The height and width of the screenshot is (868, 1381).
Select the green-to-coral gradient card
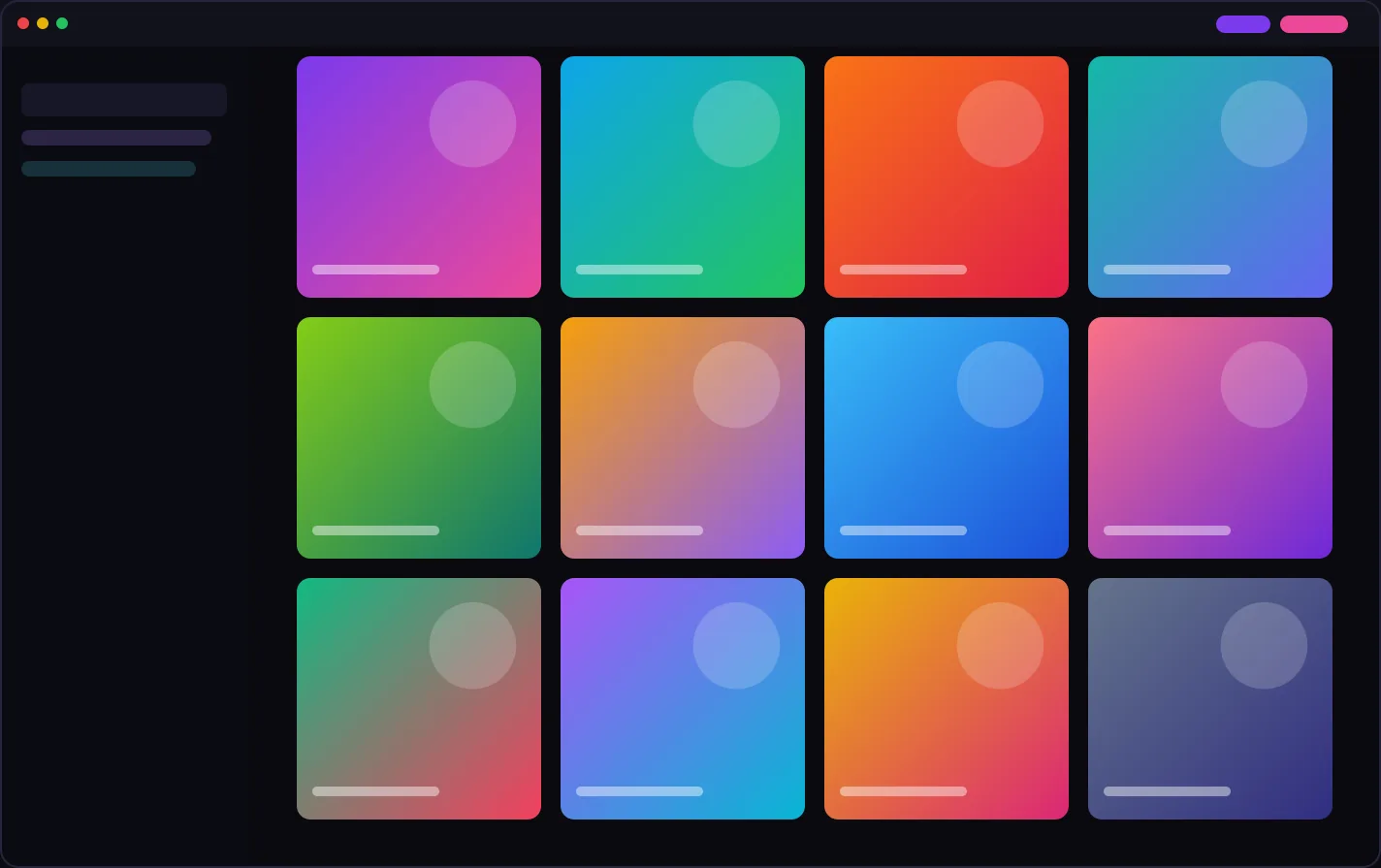[x=419, y=698]
